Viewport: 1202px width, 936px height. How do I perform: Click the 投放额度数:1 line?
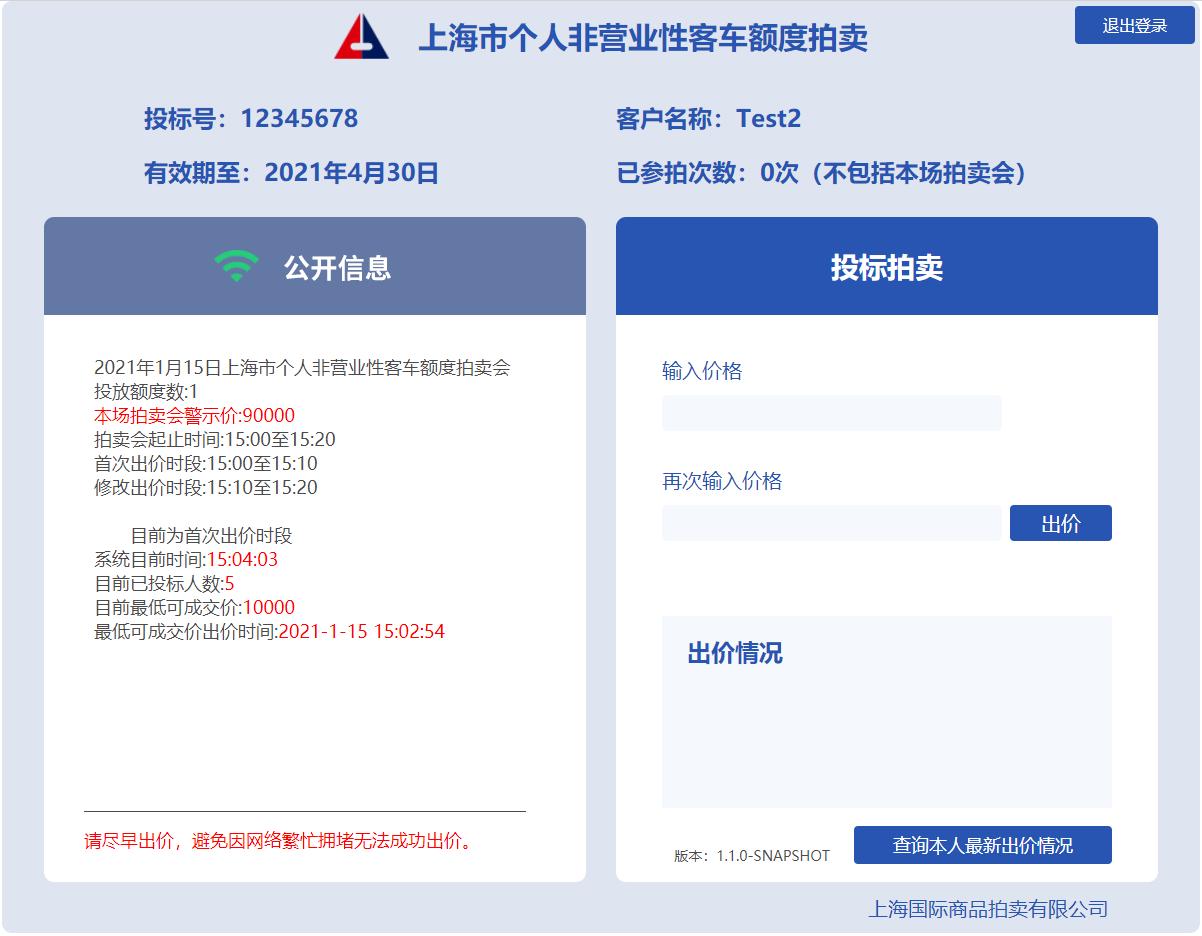146,392
